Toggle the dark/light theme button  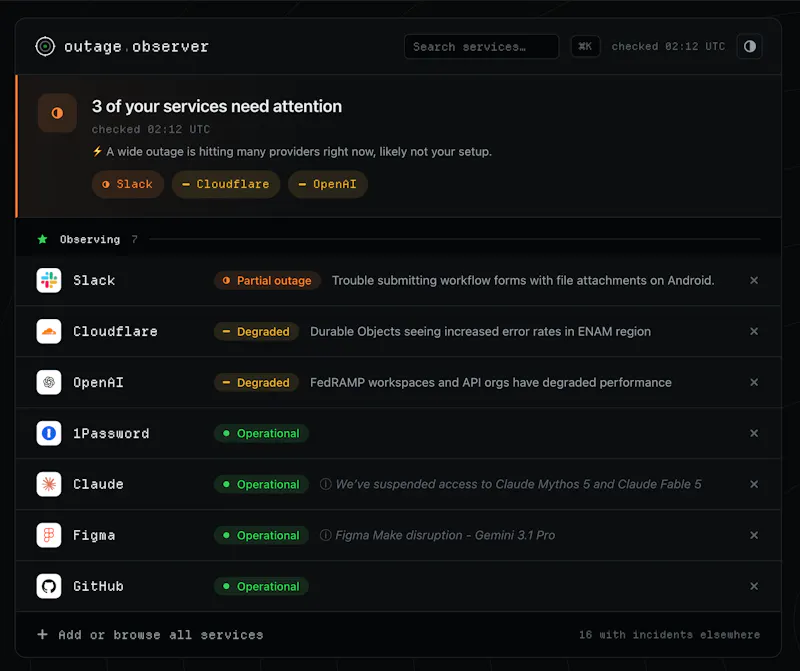point(749,46)
